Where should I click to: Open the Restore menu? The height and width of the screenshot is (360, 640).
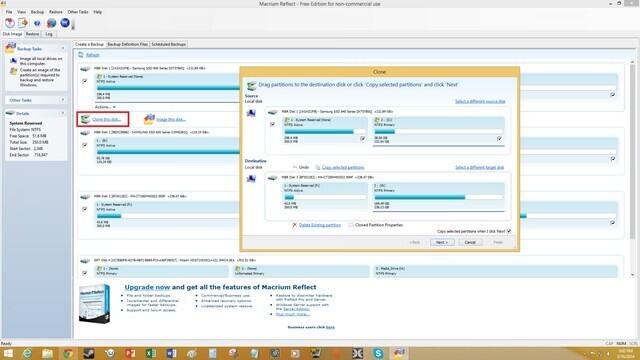tap(56, 12)
